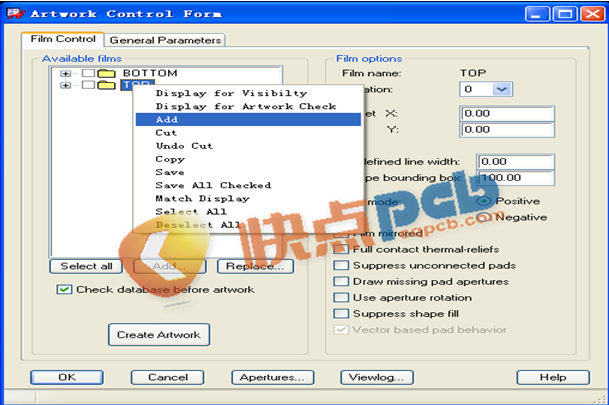Click the Offset Y input field
The height and width of the screenshot is (405, 609).
tap(507, 130)
